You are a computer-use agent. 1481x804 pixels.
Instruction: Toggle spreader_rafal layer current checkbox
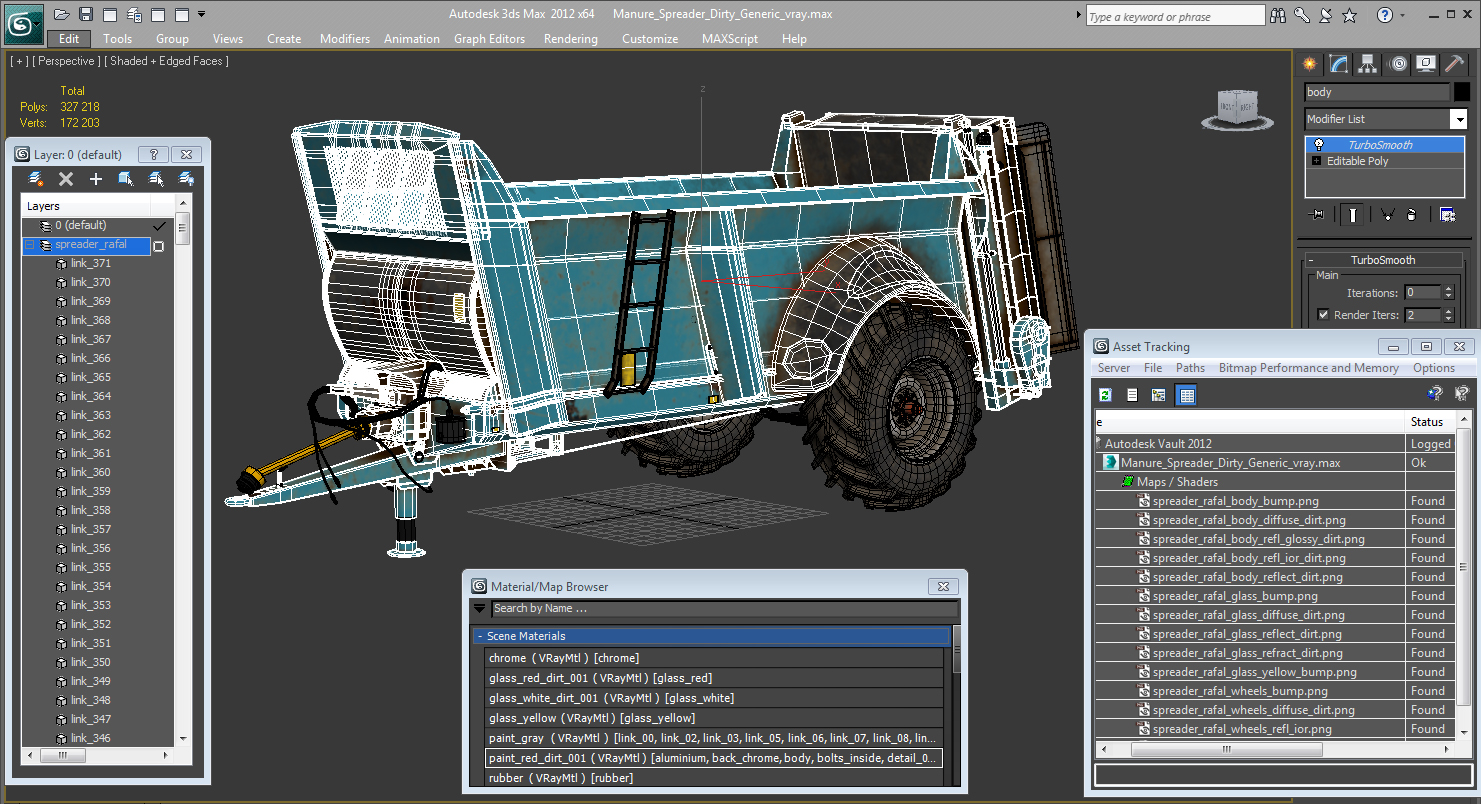click(x=158, y=246)
